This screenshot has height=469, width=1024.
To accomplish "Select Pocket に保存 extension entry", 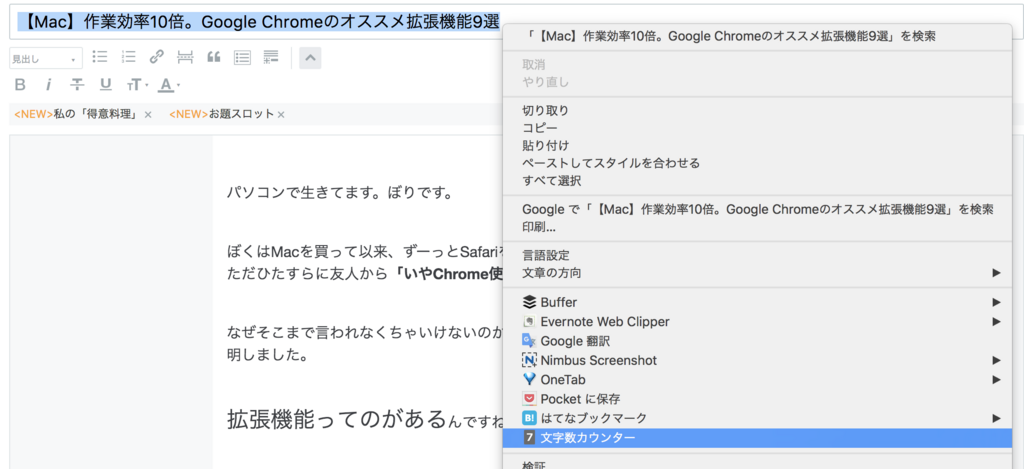I will tap(757, 398).
